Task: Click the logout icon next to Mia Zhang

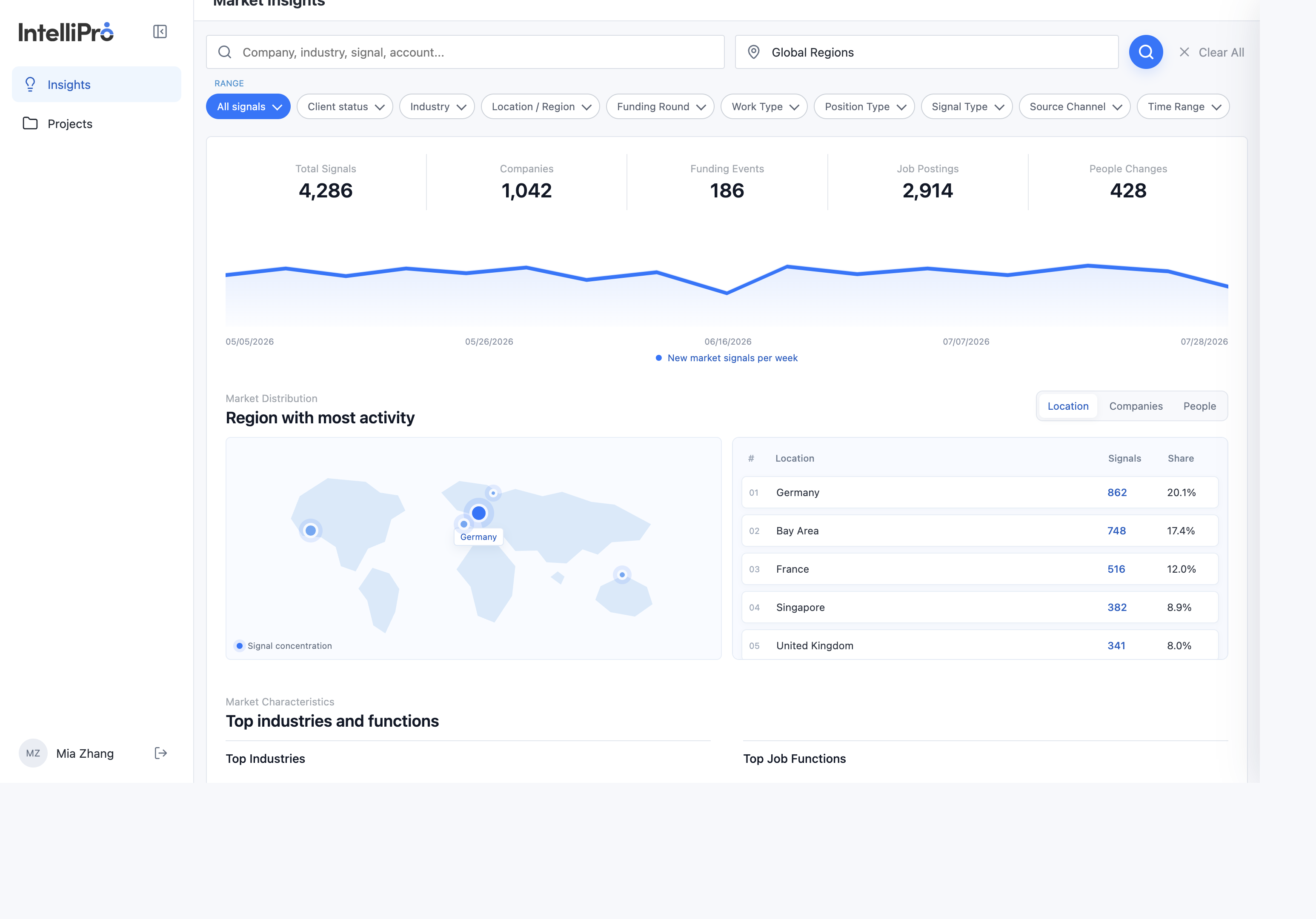Action: pyautogui.click(x=160, y=753)
